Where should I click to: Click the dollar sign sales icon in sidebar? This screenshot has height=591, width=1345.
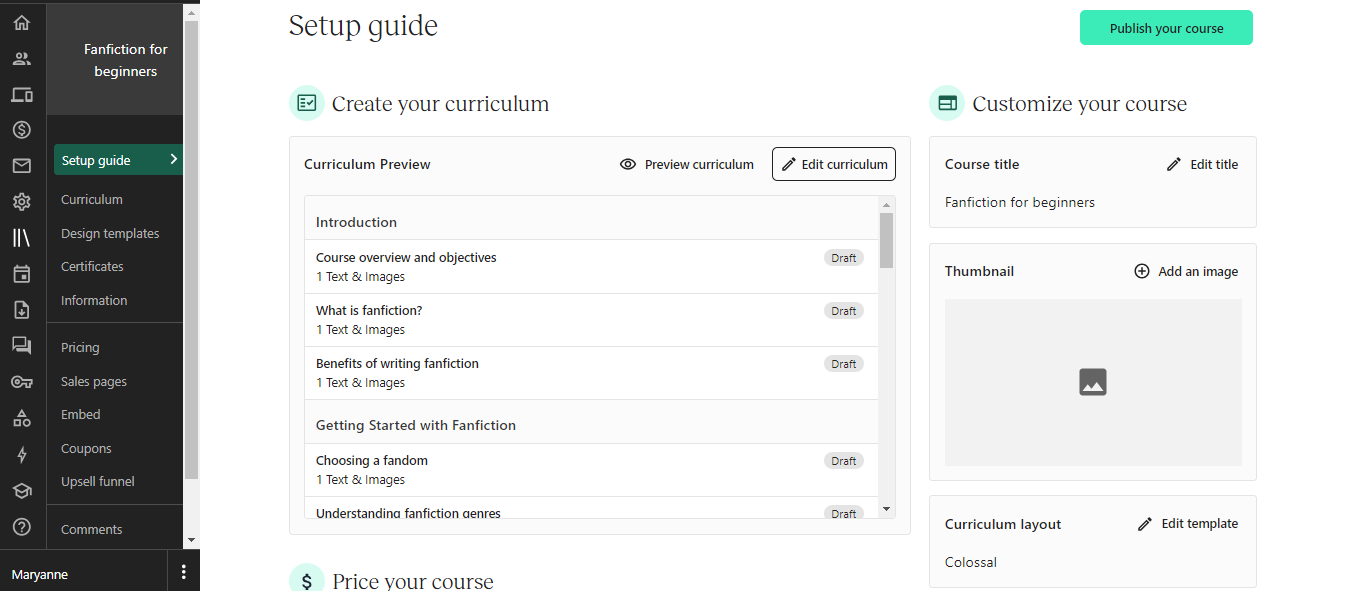click(21, 130)
